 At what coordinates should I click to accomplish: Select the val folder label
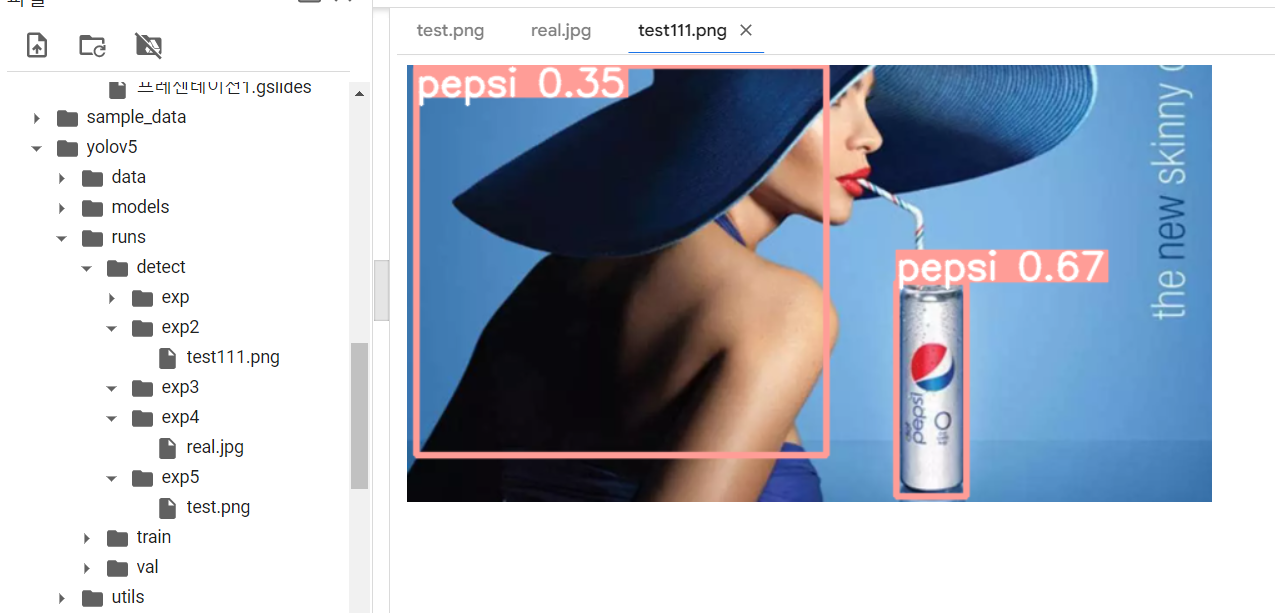click(x=148, y=567)
